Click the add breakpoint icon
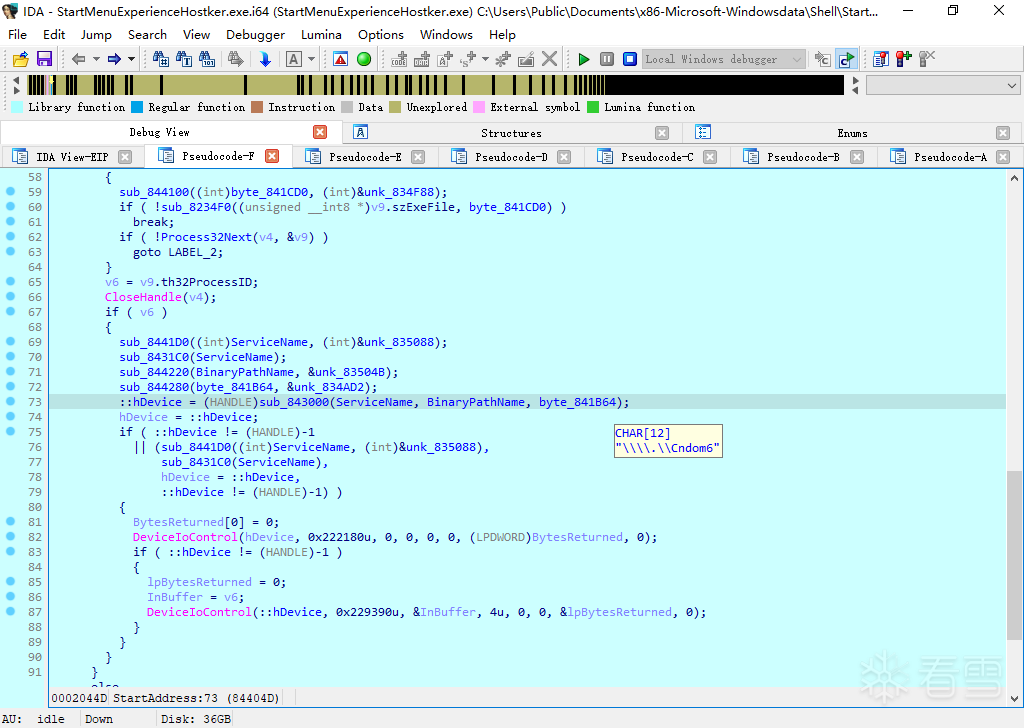Viewport: 1024px width, 728px height. (x=903, y=59)
